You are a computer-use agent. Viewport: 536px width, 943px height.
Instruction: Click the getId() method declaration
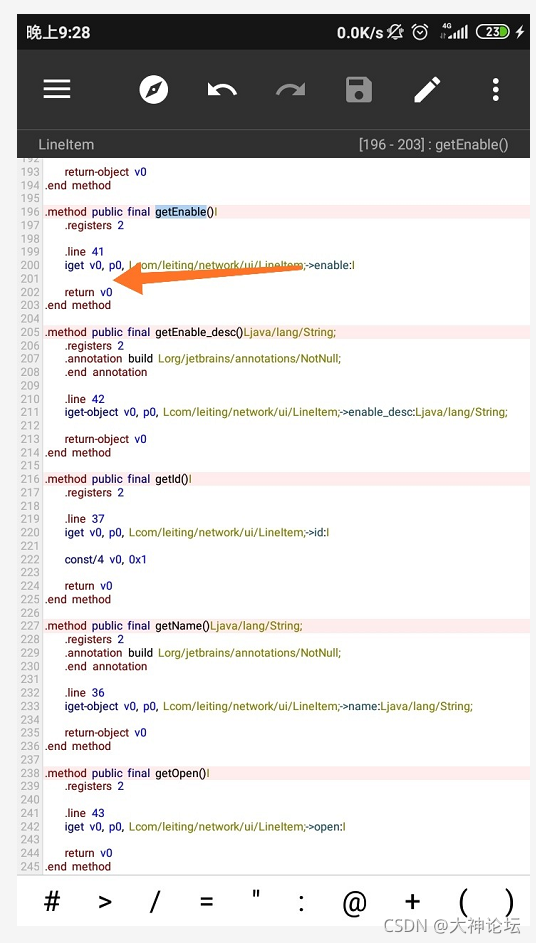pos(118,479)
